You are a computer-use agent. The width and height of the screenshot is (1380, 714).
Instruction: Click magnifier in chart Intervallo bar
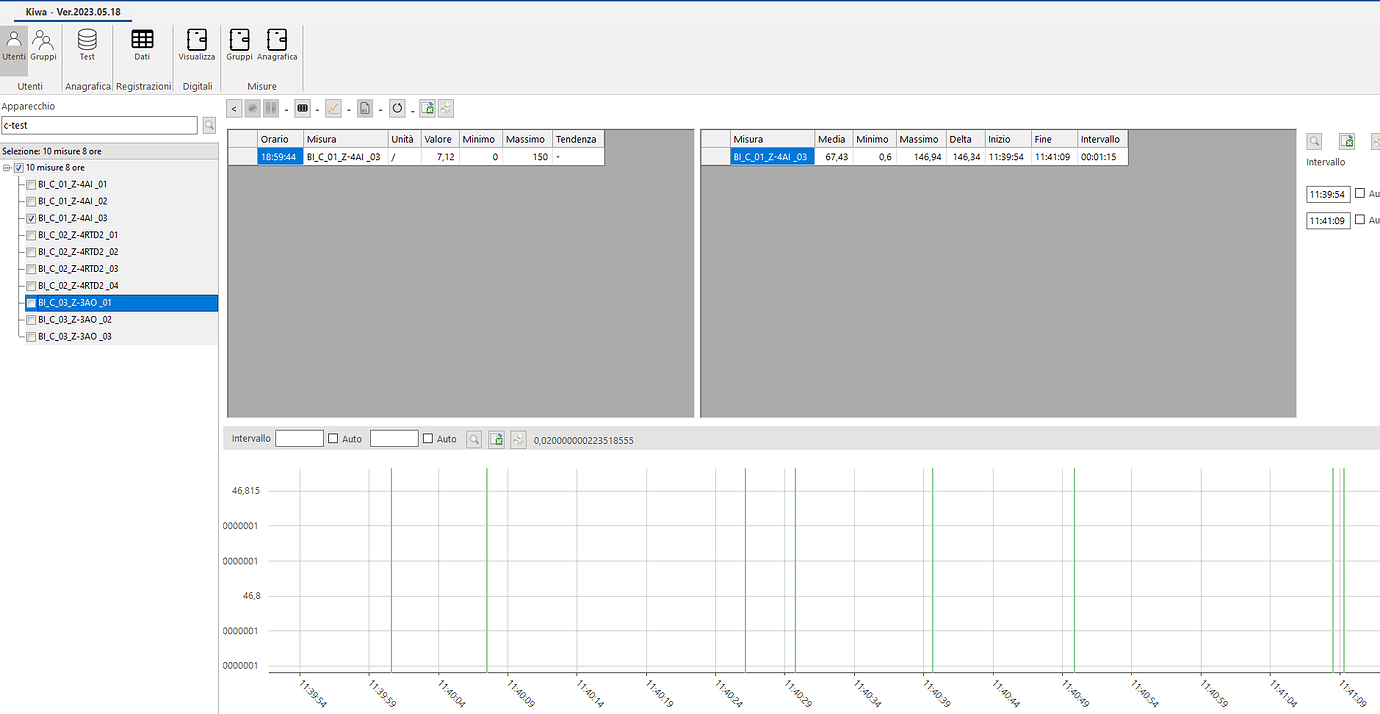click(x=474, y=439)
